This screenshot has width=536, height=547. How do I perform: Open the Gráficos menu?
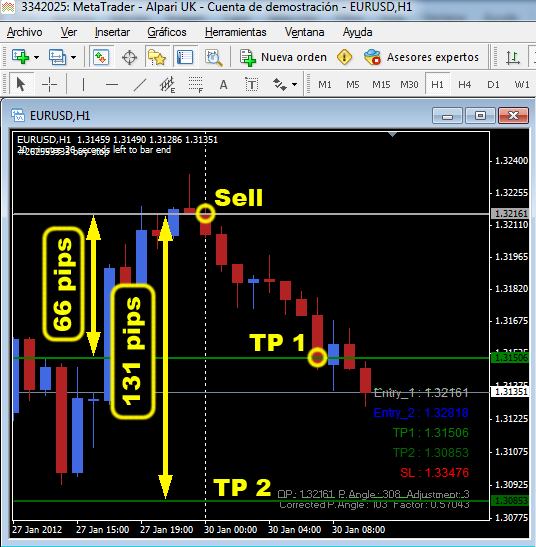click(167, 32)
